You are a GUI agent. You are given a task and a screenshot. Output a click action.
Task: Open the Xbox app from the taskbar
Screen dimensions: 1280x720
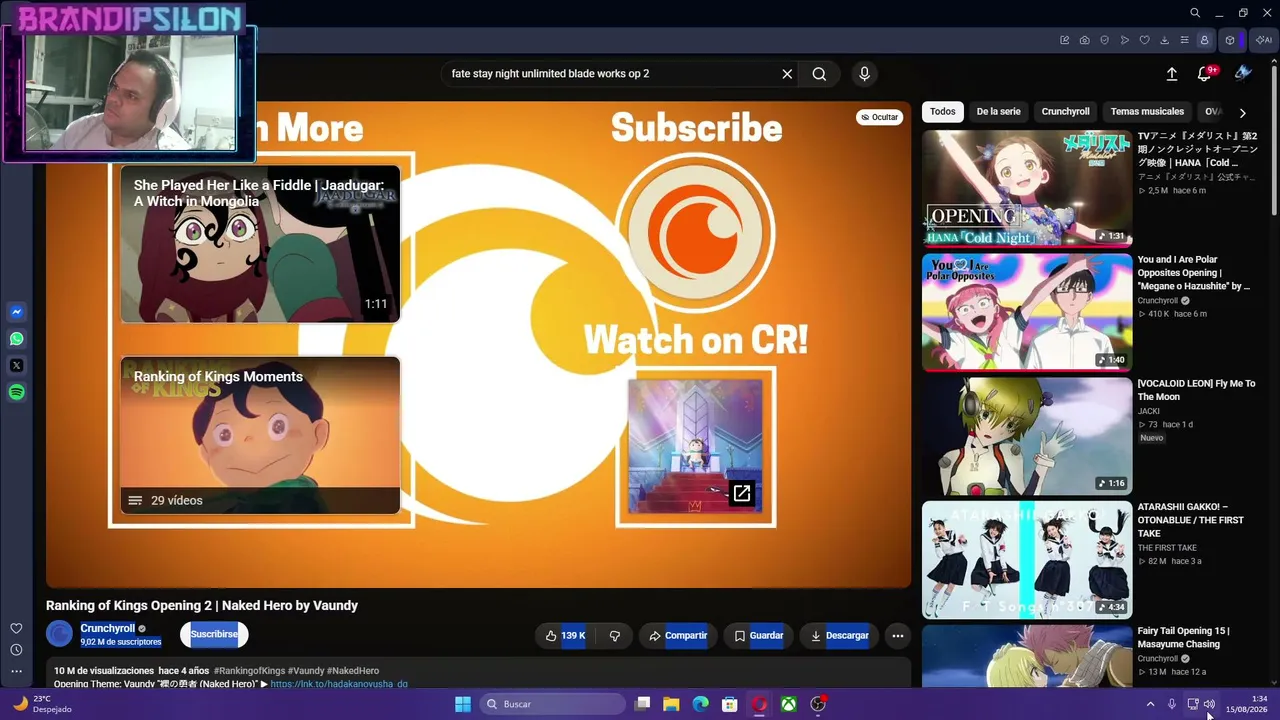[789, 704]
